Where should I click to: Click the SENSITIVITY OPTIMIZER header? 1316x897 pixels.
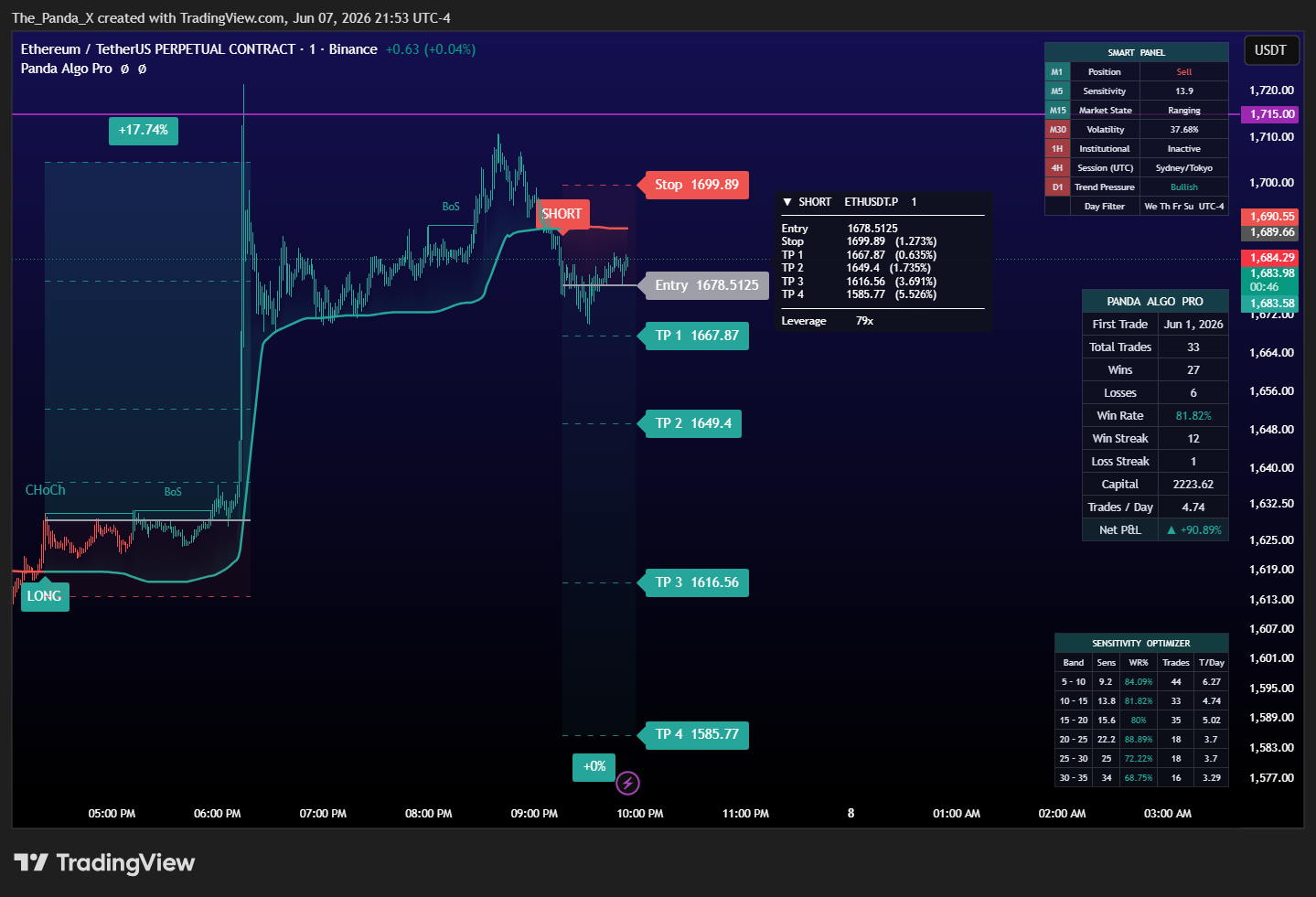[1141, 644]
